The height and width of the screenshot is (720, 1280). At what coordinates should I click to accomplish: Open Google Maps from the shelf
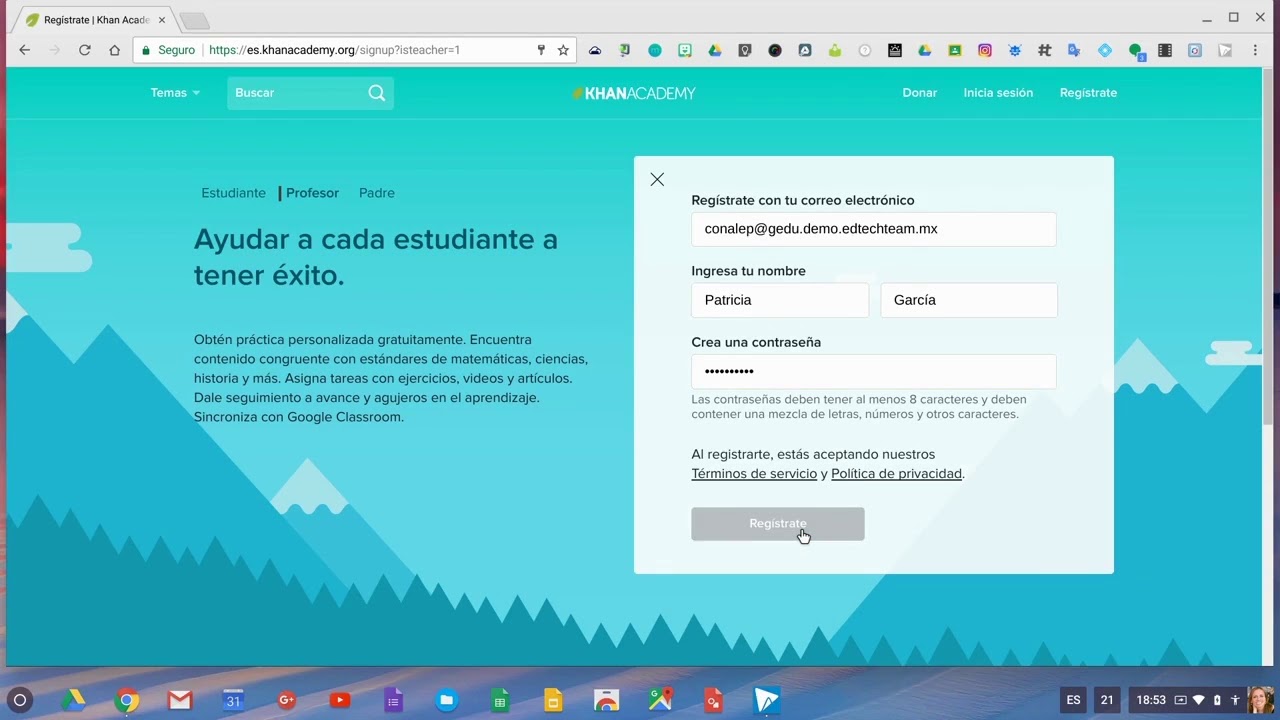(x=660, y=700)
